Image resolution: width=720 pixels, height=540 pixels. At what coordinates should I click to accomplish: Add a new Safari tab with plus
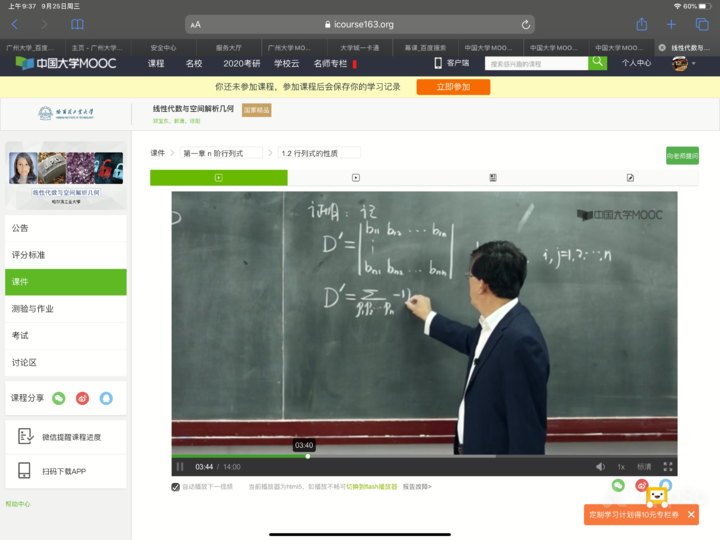[671, 24]
